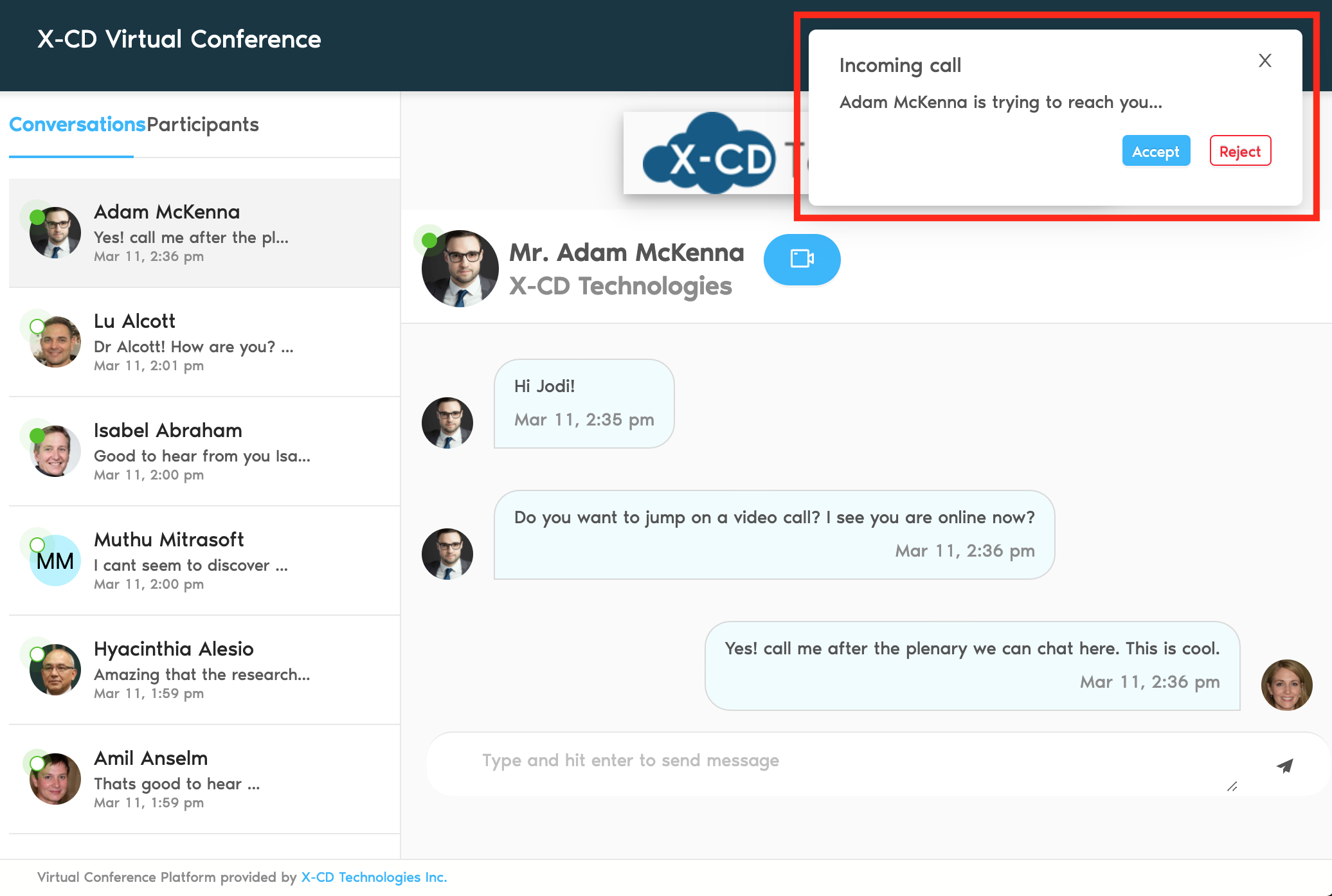
Task: Click the "Hi Jodi!" message bubble
Action: click(x=583, y=403)
